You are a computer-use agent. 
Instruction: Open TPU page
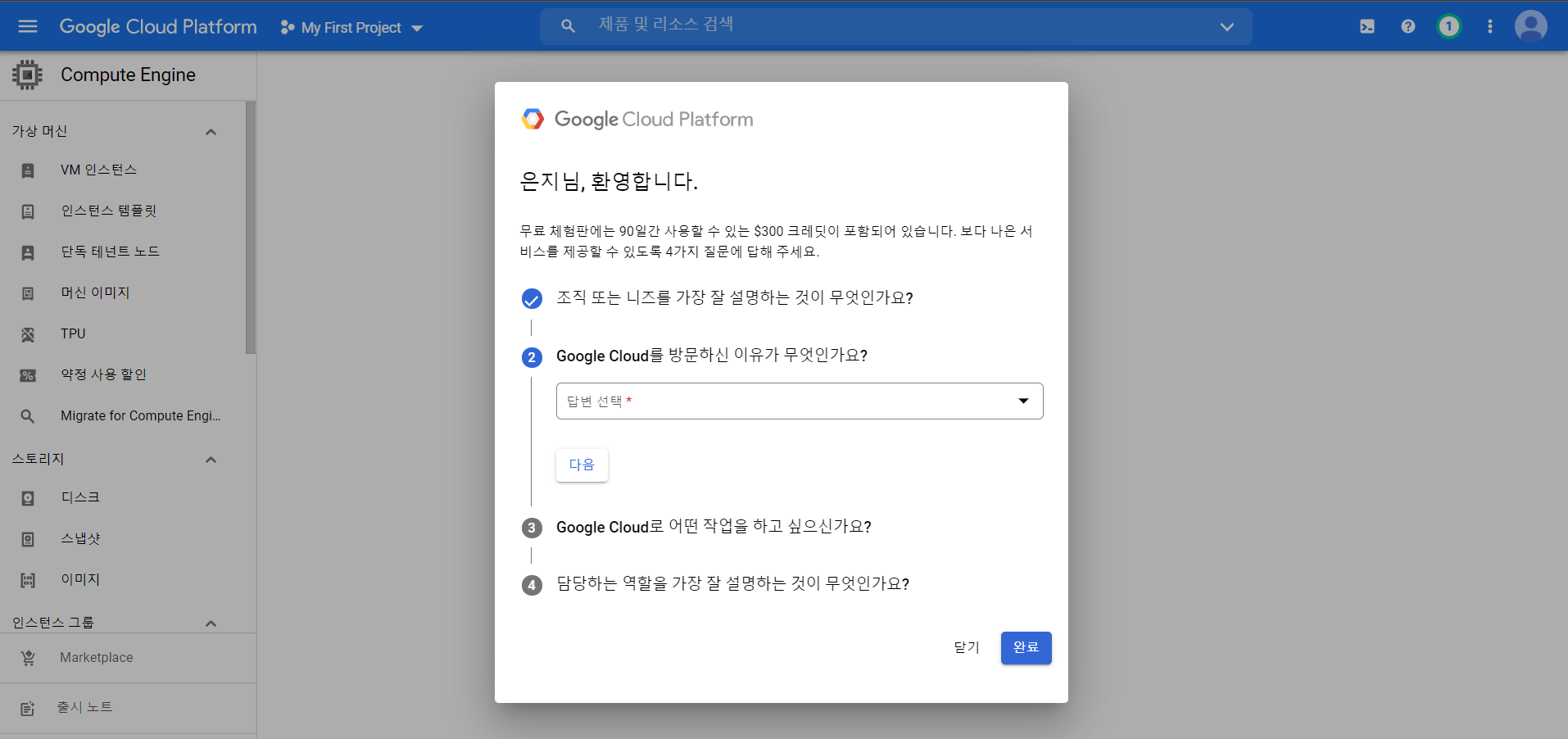click(73, 333)
